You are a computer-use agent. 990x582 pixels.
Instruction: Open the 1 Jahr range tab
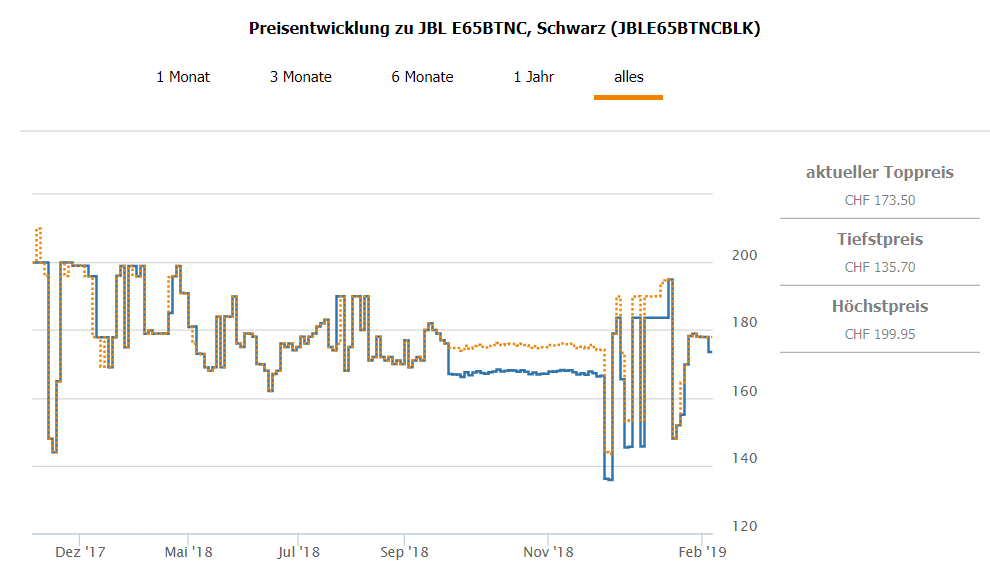534,77
